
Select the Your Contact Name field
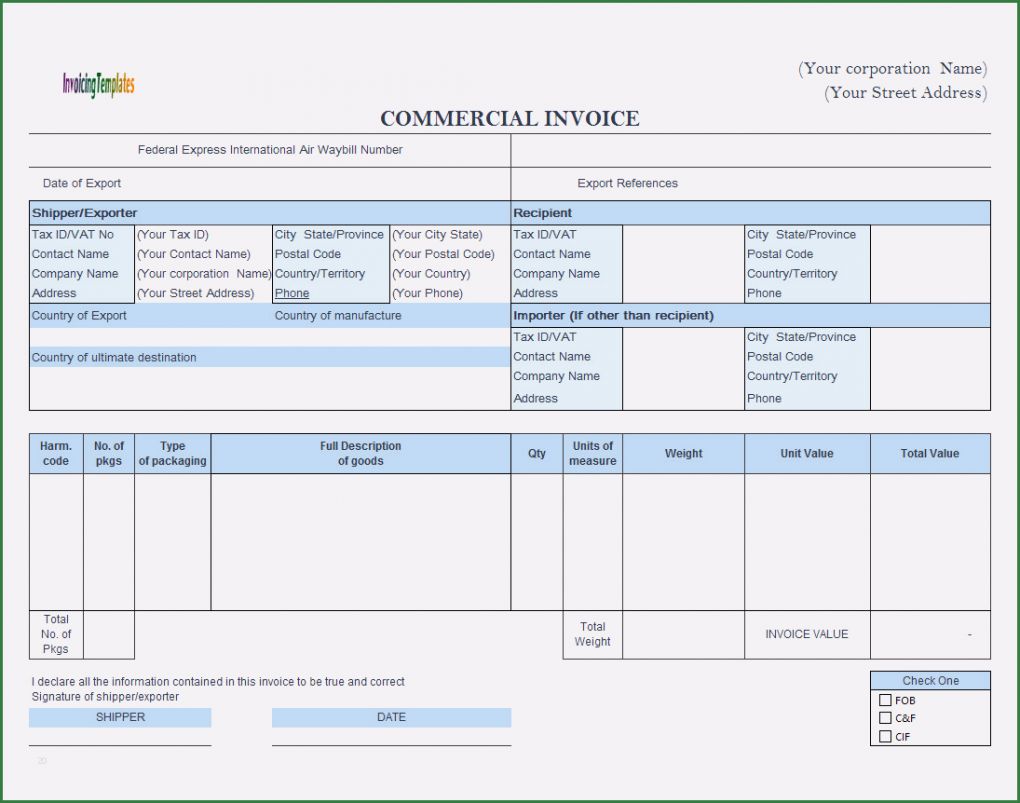(x=193, y=254)
